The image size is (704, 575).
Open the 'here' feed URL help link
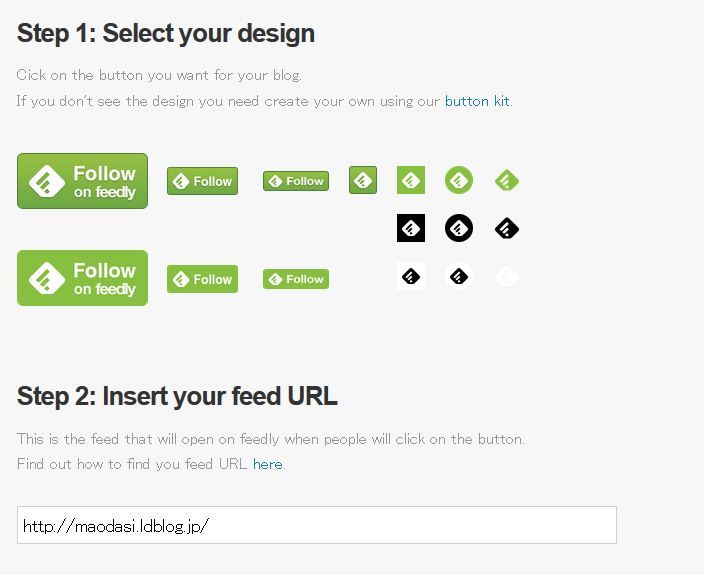[x=267, y=464]
